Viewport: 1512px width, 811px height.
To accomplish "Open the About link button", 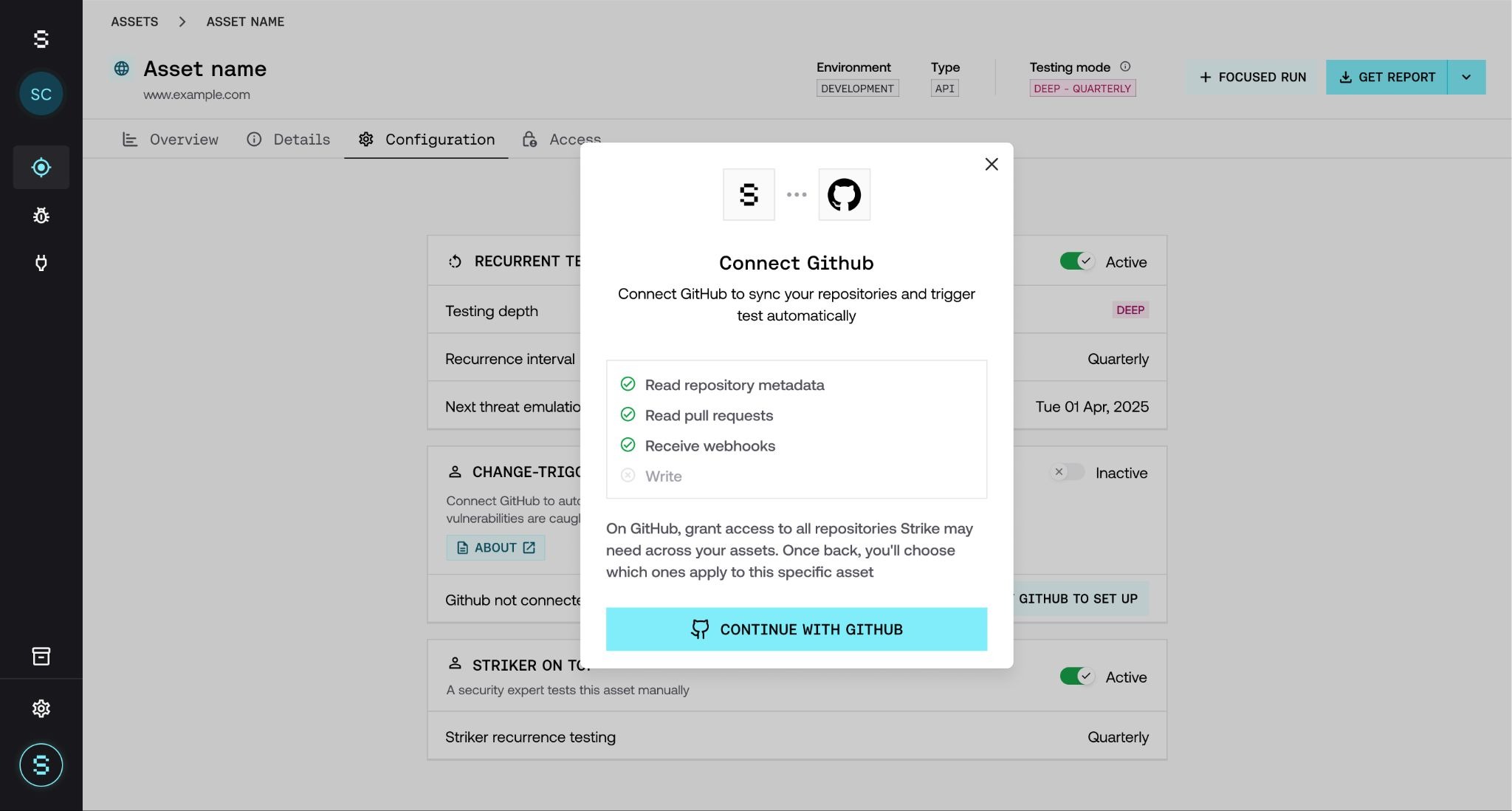I will click(x=495, y=548).
